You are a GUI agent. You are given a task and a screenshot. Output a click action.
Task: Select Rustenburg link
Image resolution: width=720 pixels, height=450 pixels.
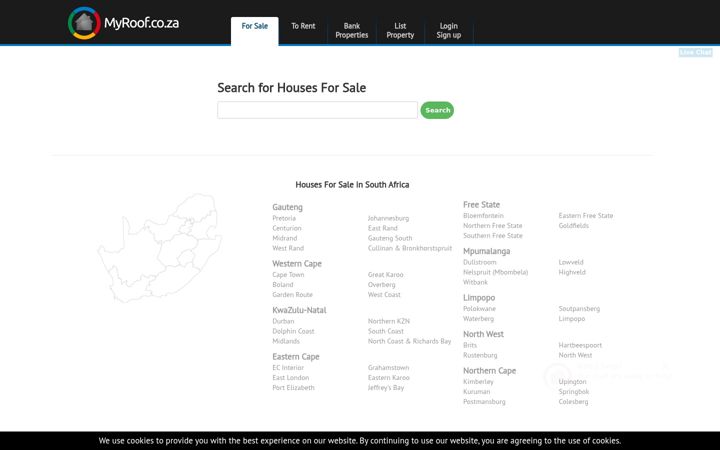point(480,355)
